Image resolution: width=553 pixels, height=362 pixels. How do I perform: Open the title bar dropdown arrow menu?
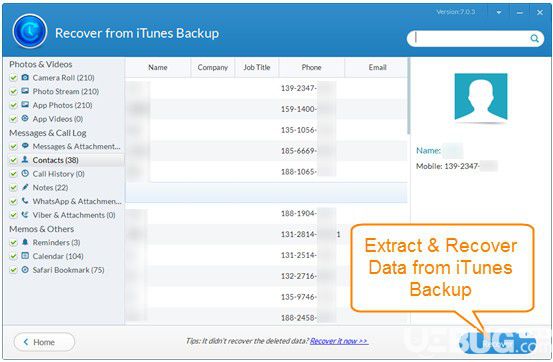coord(499,12)
